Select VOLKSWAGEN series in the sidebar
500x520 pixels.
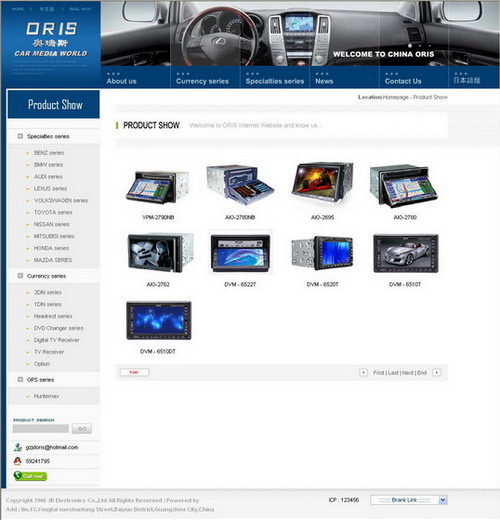[61, 200]
